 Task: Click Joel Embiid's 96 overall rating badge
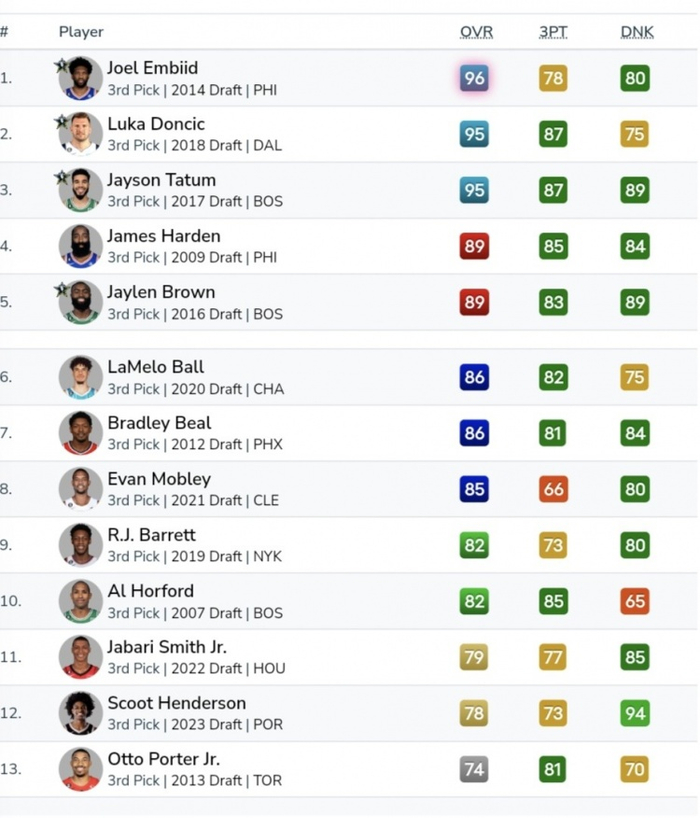(x=474, y=78)
